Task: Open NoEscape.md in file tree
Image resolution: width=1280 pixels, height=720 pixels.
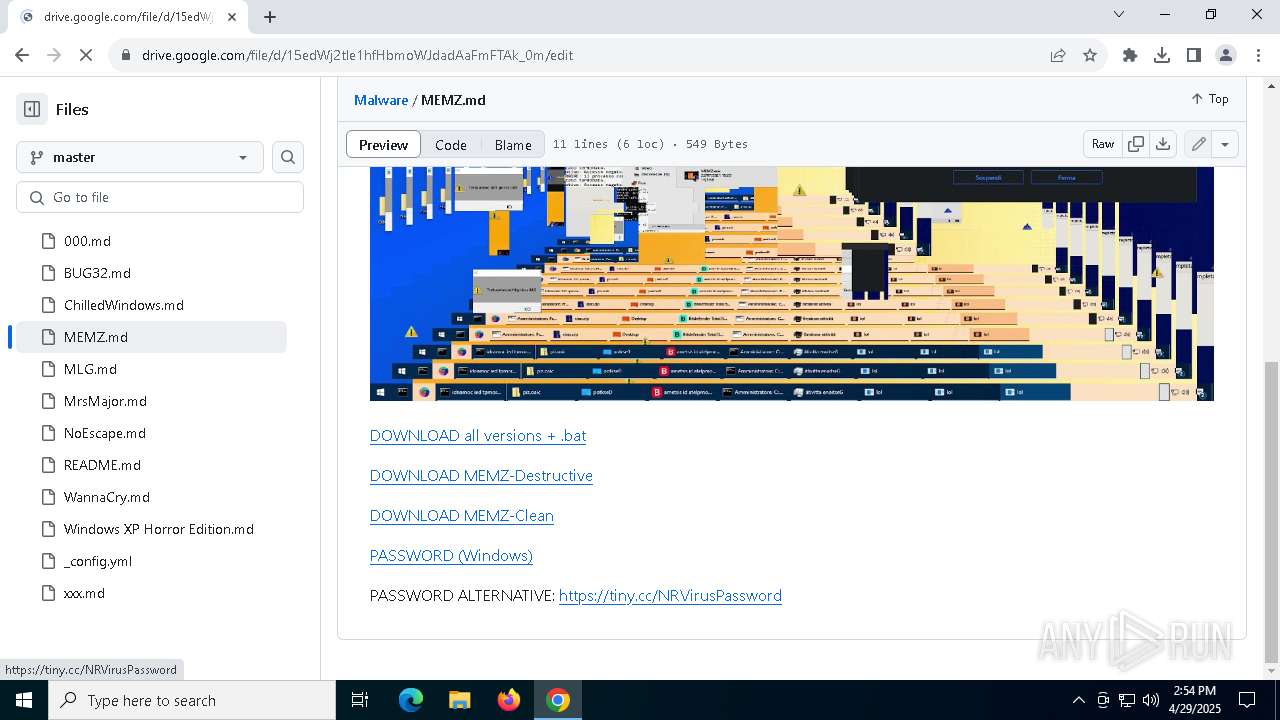Action: click(x=104, y=433)
